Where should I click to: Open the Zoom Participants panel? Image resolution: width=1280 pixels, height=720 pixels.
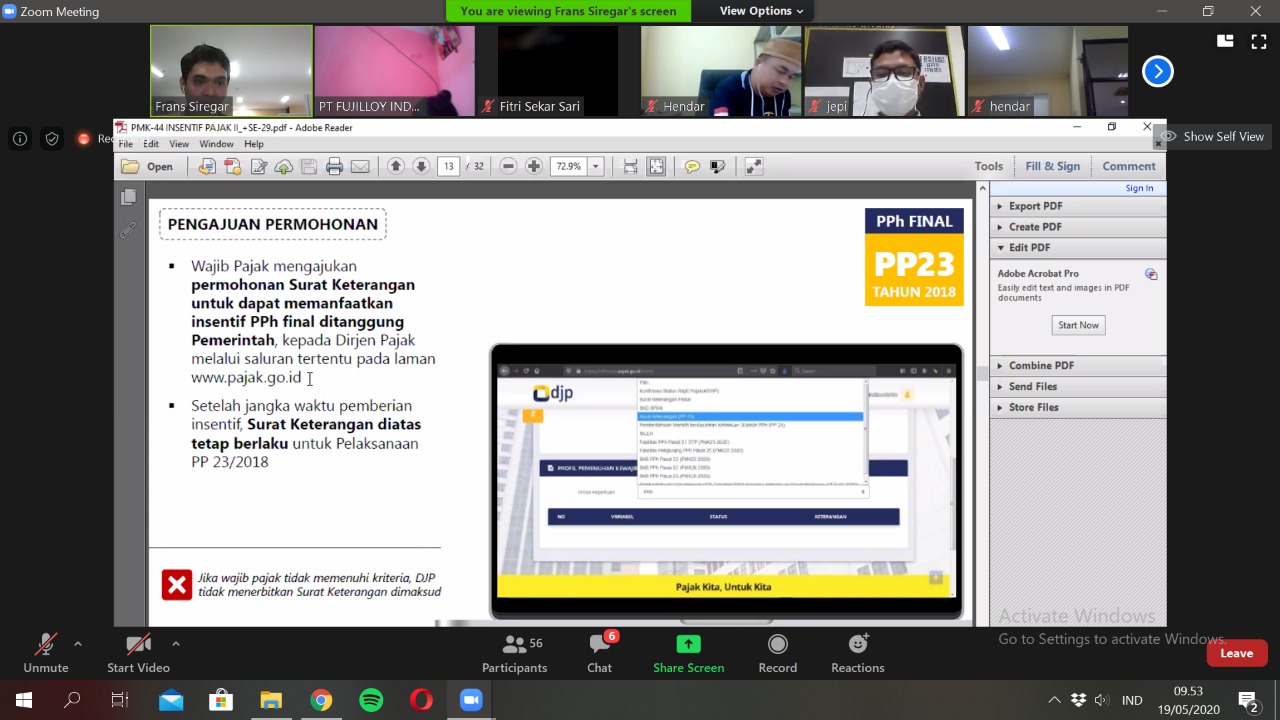pyautogui.click(x=514, y=653)
